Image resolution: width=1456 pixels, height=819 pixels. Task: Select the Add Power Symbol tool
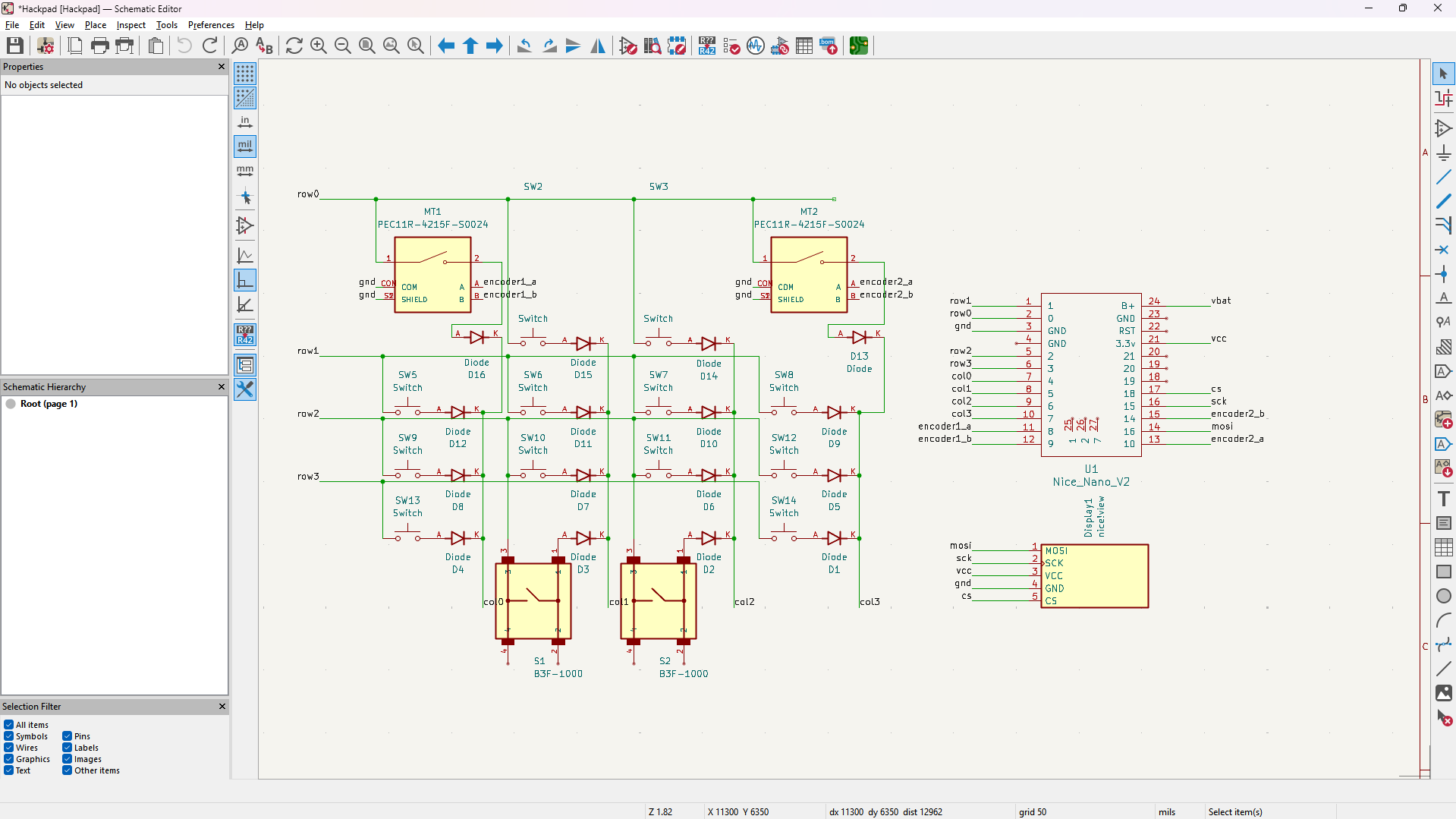[1444, 153]
